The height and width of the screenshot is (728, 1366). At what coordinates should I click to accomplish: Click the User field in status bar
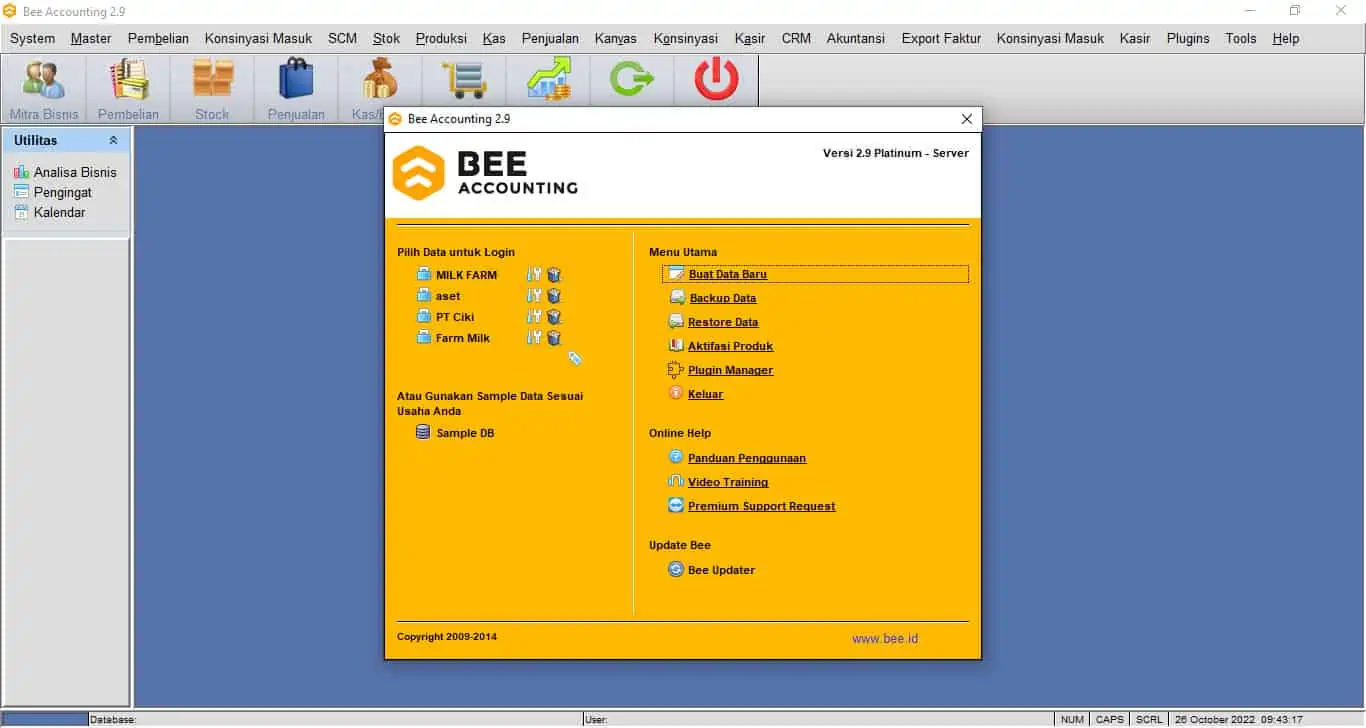[819, 719]
